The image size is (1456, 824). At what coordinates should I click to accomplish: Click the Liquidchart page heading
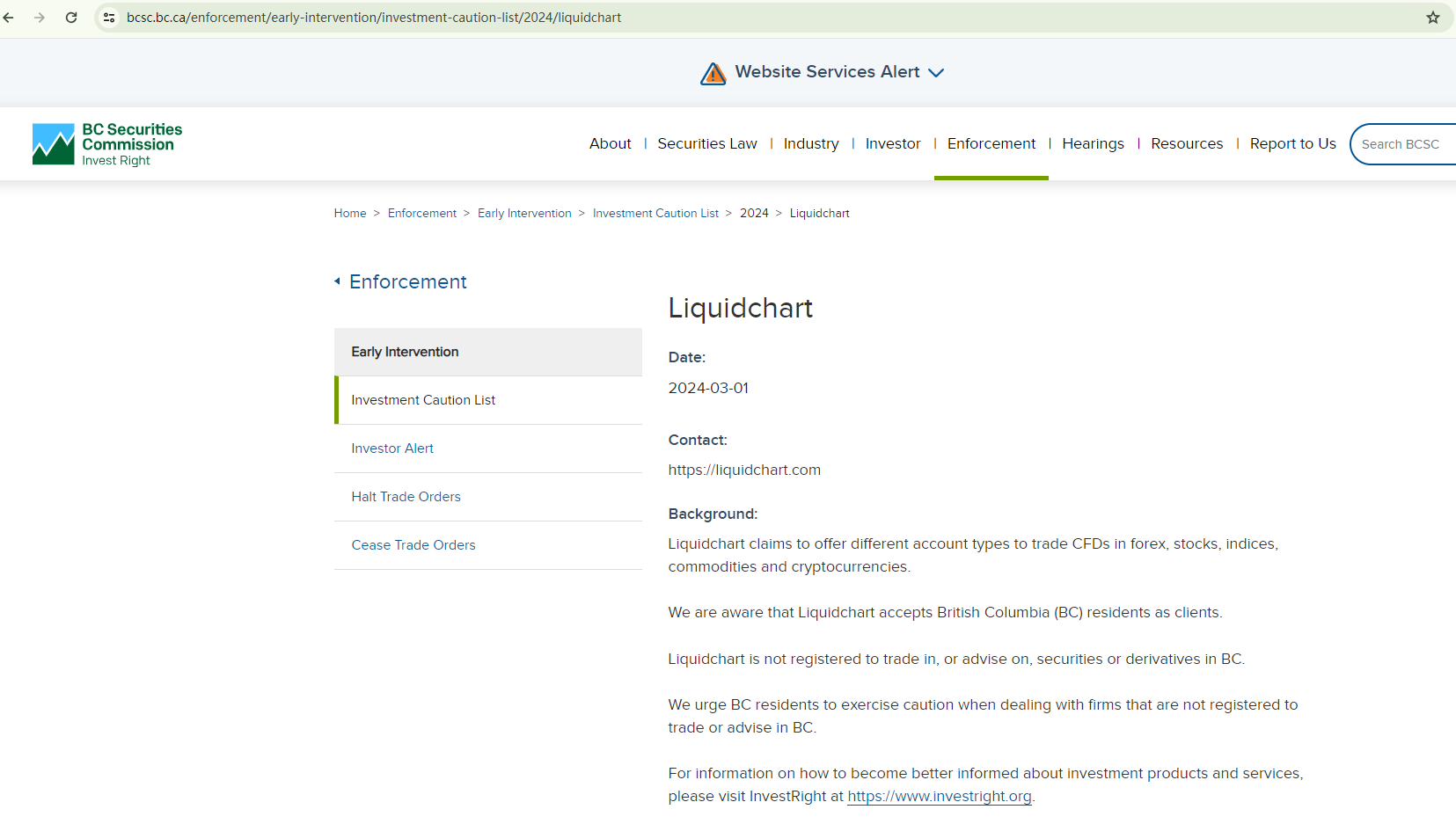pos(741,309)
